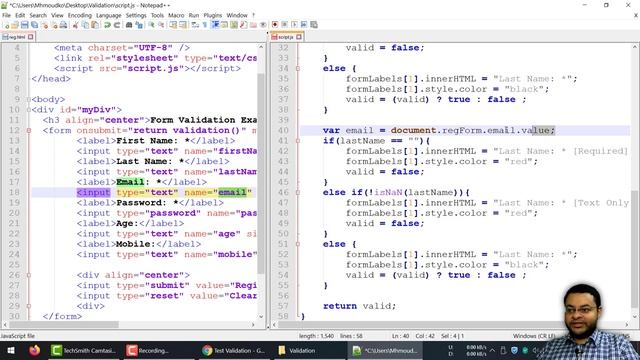The image size is (640, 360).
Task: Collapse the body tag fold at line 9
Action: pos(29,100)
